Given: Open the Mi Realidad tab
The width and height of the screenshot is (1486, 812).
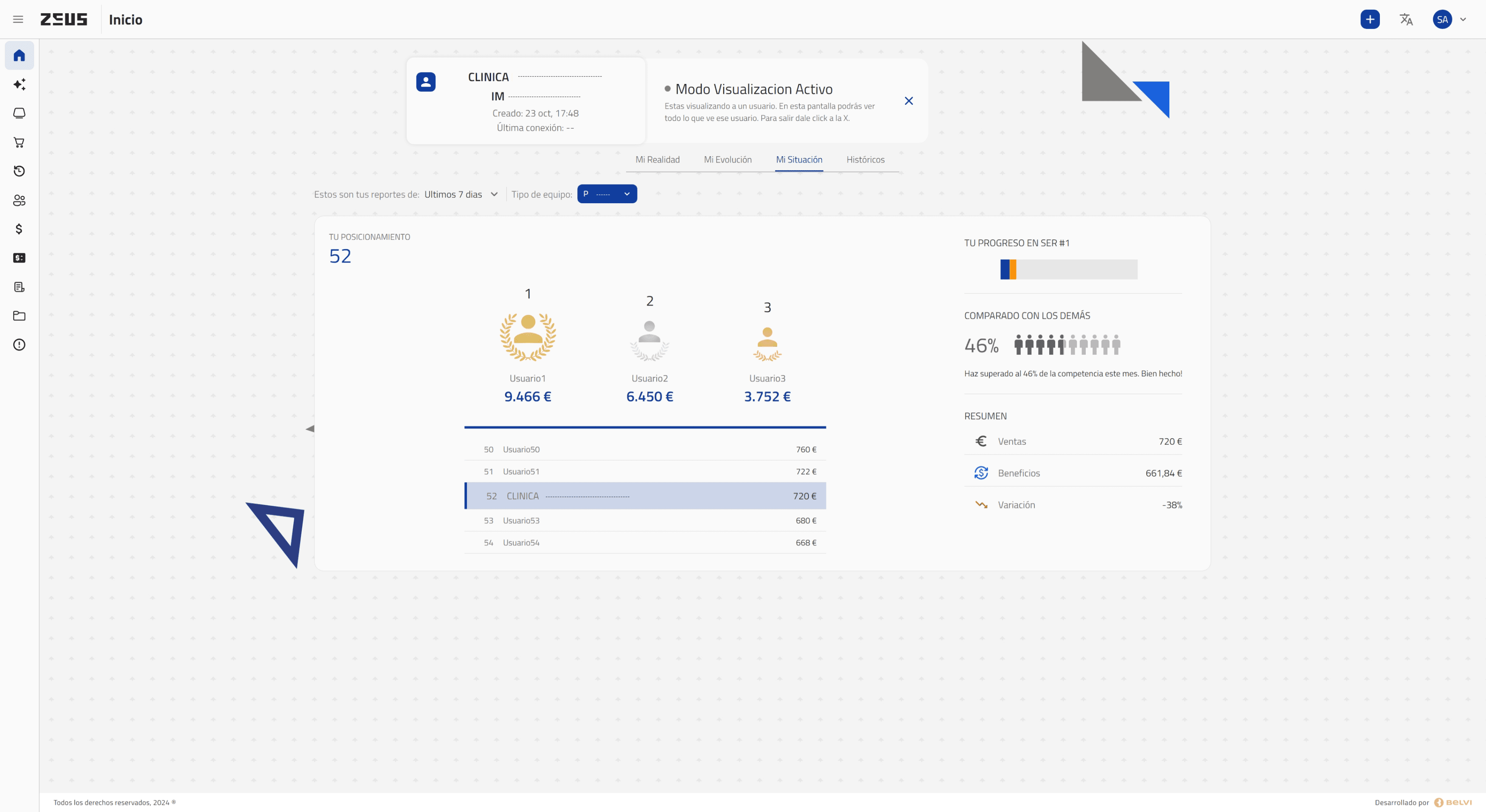Looking at the screenshot, I should point(657,160).
